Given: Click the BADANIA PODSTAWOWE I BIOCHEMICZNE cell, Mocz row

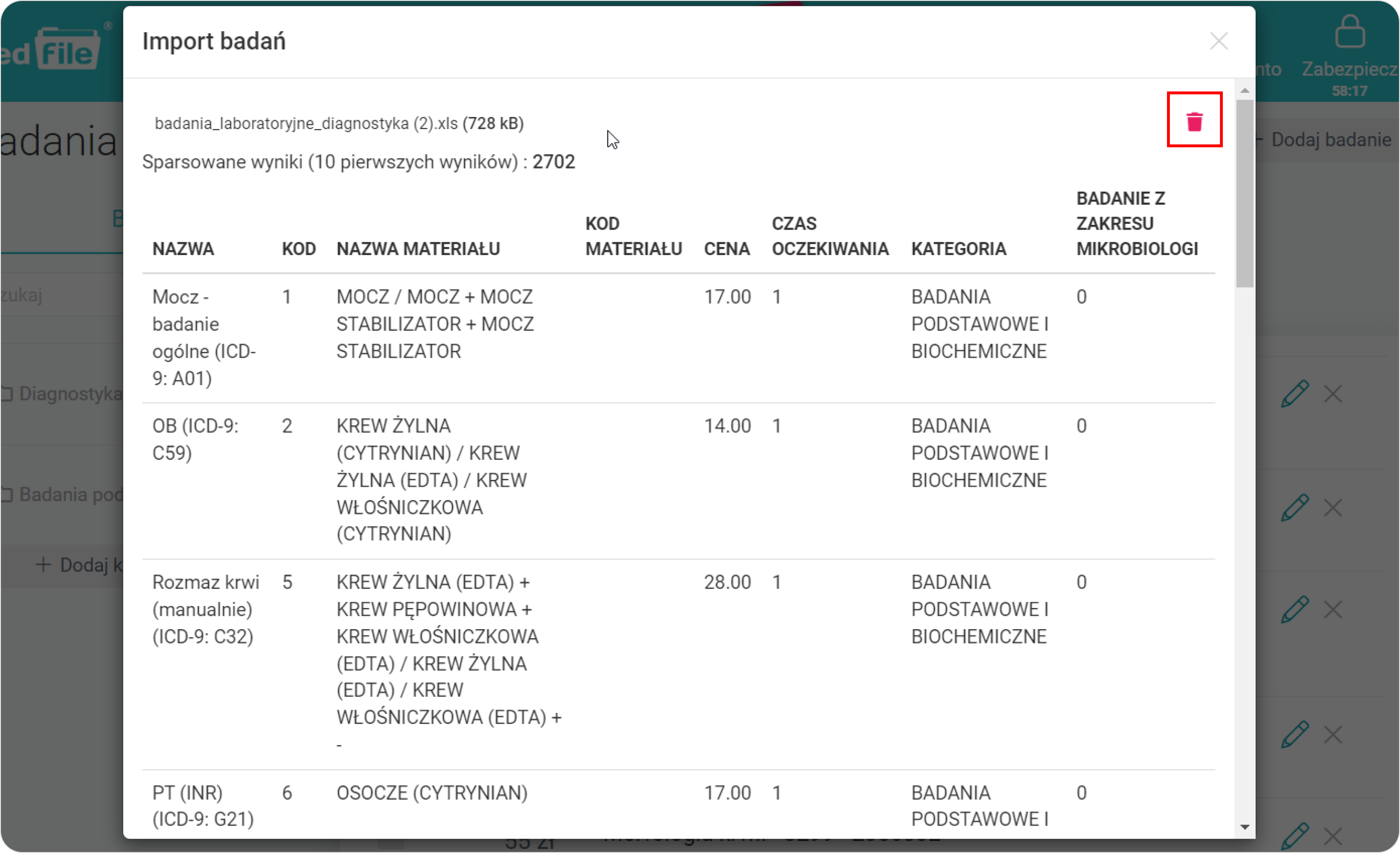Looking at the screenshot, I should 979,324.
